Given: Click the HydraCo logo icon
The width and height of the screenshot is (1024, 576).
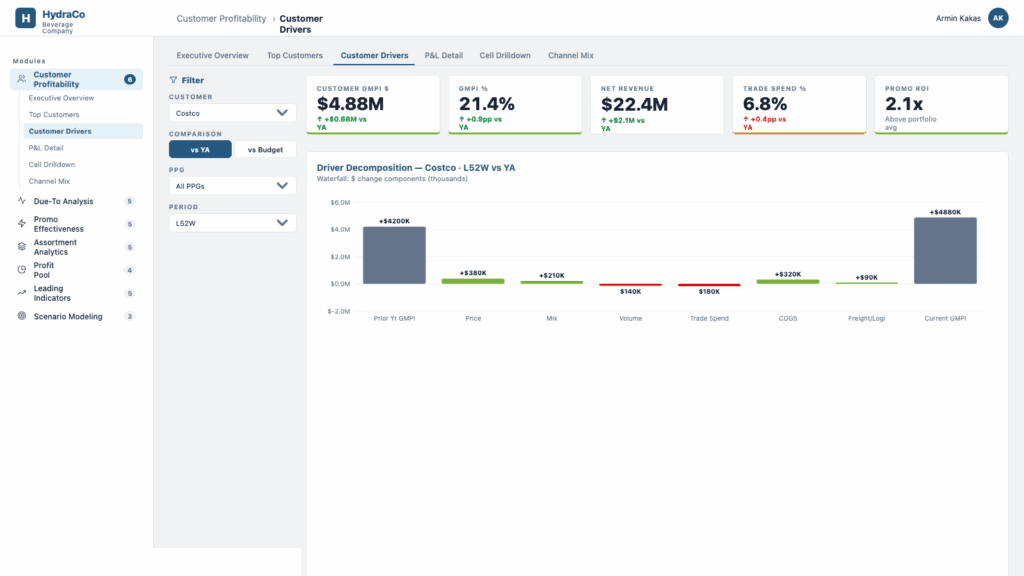Looking at the screenshot, I should click(25, 18).
